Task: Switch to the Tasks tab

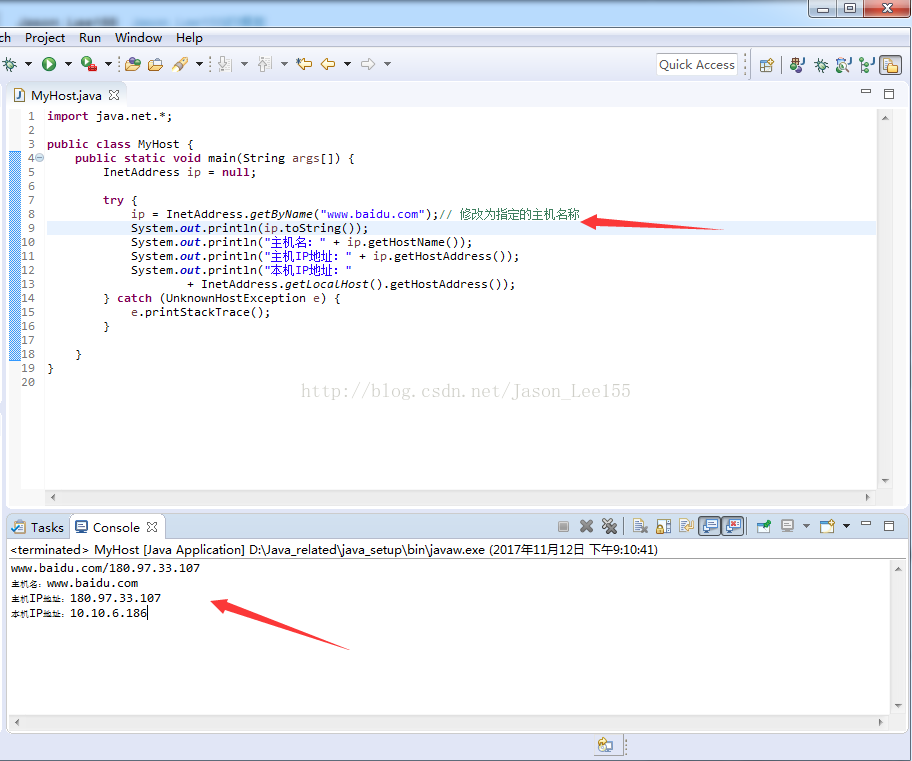Action: tap(38, 528)
